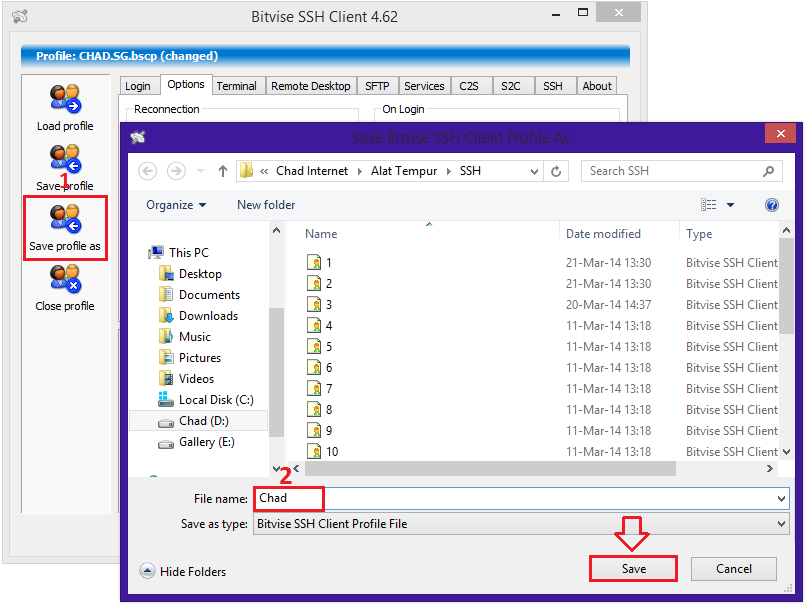Click the Save profile icon
The height and width of the screenshot is (605, 807).
(65, 158)
